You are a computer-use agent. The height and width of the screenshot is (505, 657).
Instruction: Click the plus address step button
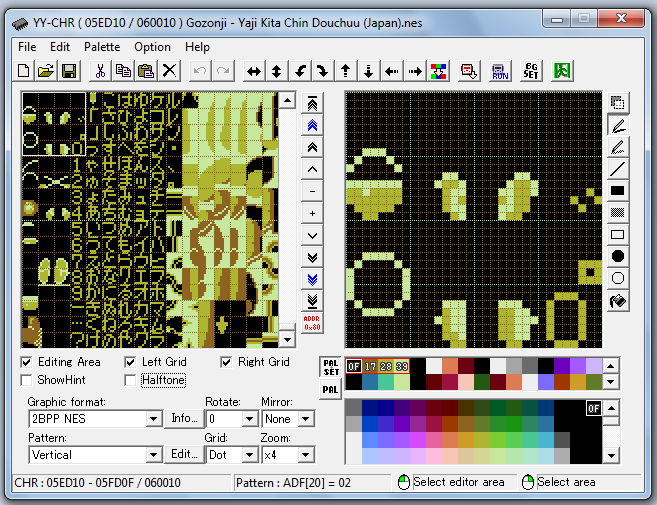point(312,213)
